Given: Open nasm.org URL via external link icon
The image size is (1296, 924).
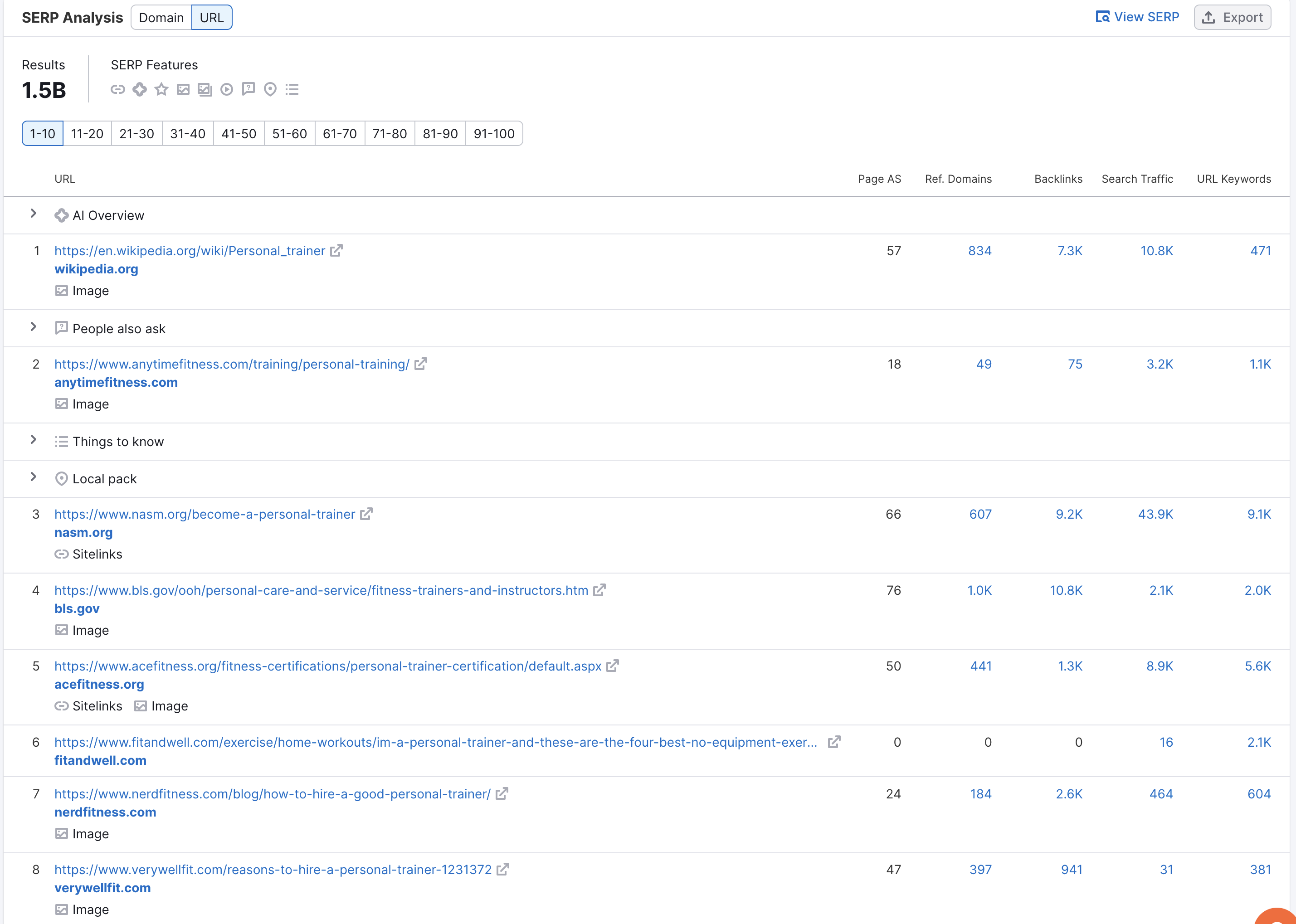Looking at the screenshot, I should tap(366, 514).
